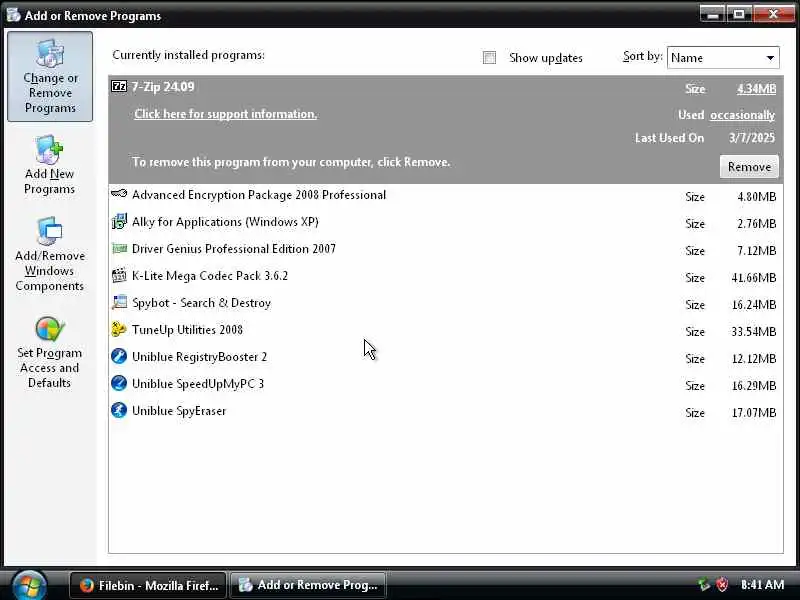Viewport: 800px width, 600px height.
Task: Open the Sort by Name dropdown
Action: pos(723,58)
